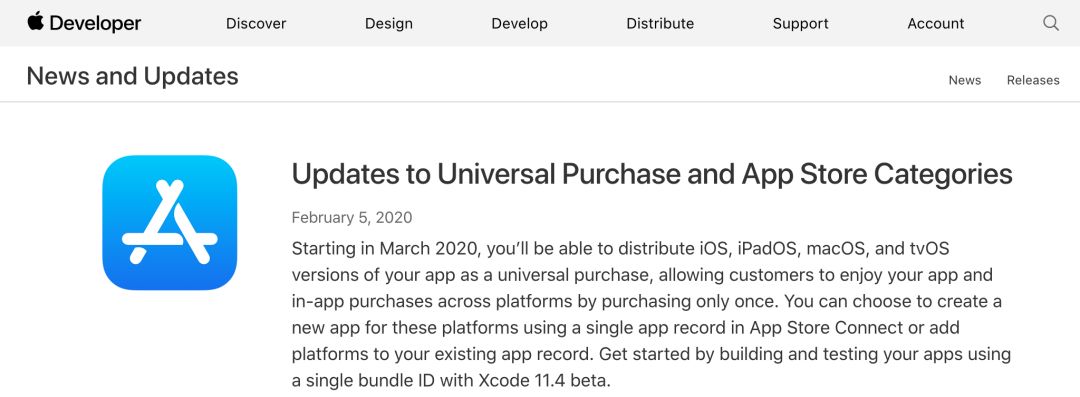Open the Discover menu
This screenshot has height=397, width=1080.
click(x=256, y=23)
